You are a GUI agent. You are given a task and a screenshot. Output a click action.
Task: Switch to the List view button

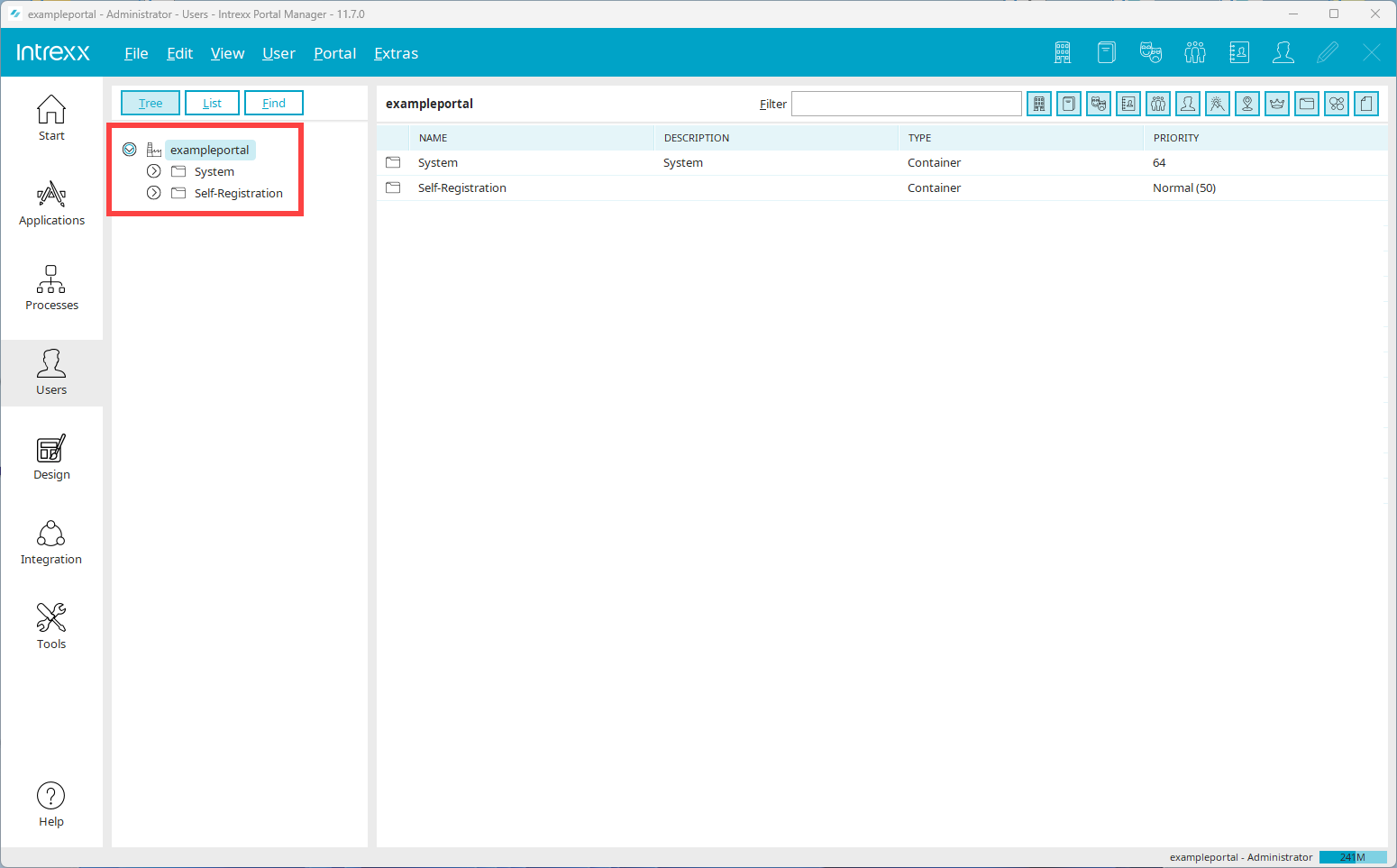tap(212, 103)
